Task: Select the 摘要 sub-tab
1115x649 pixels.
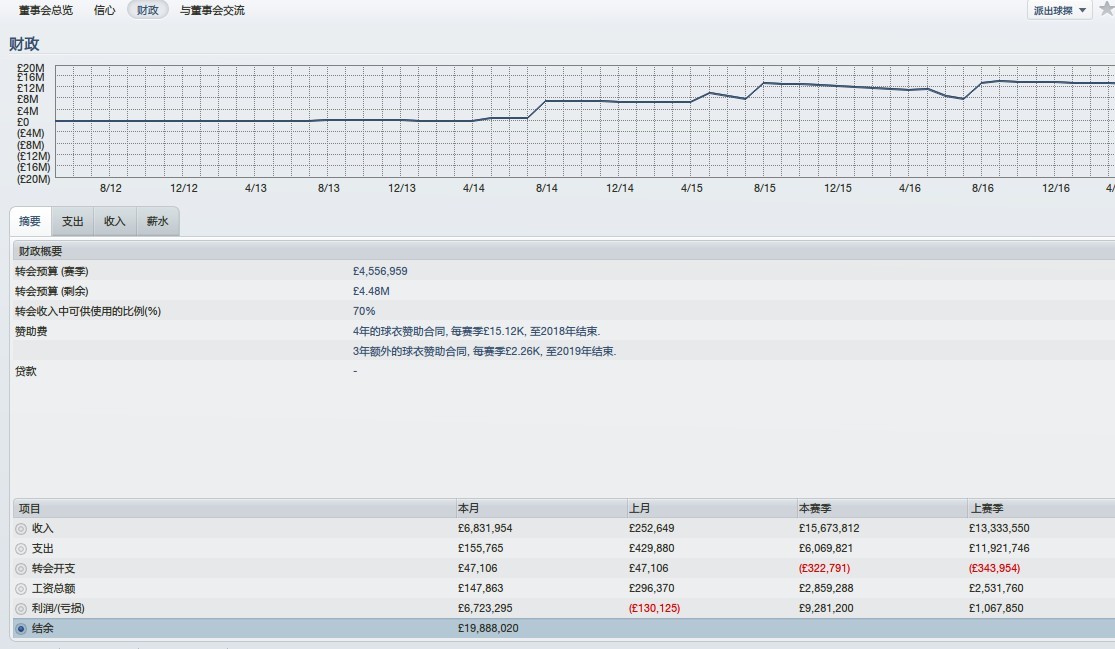Action: tap(30, 221)
